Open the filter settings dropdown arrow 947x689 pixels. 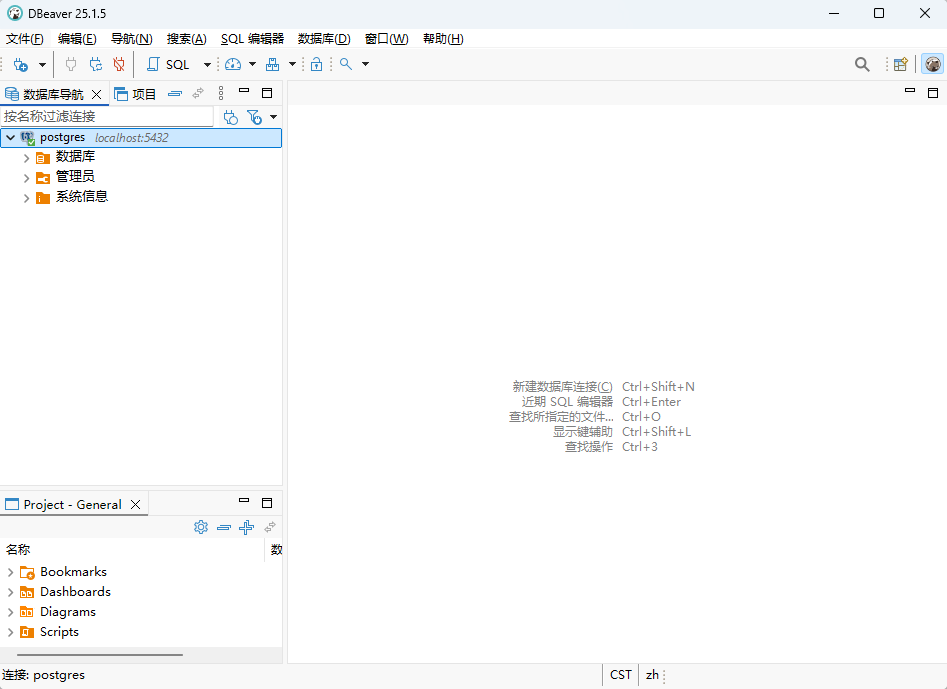pos(274,117)
